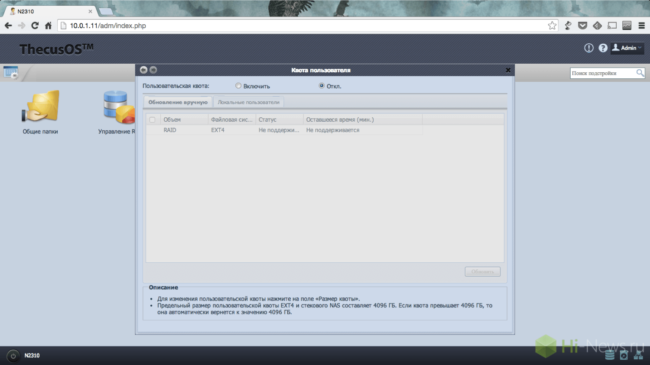The image size is (650, 365).
Task: Click the browser back arrow
Action: tap(8, 26)
